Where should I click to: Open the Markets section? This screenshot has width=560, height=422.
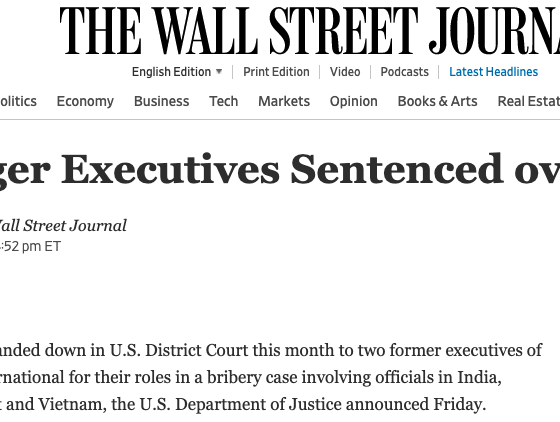(284, 101)
